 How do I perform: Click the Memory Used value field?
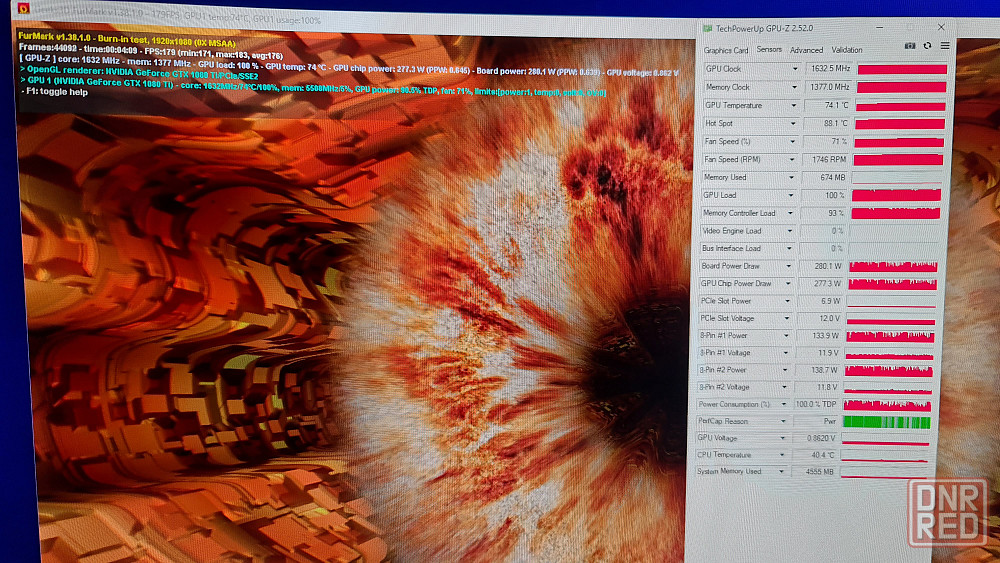click(x=826, y=177)
